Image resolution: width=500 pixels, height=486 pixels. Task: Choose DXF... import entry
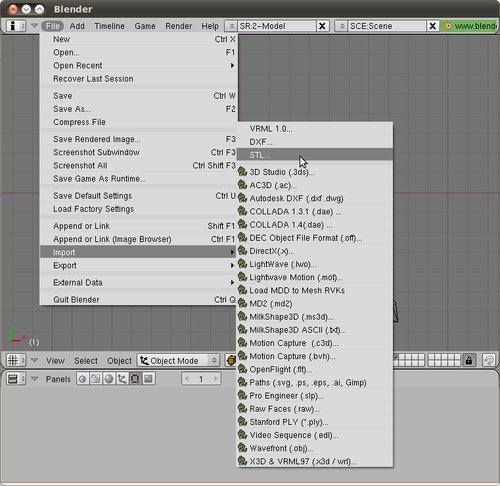click(x=315, y=142)
